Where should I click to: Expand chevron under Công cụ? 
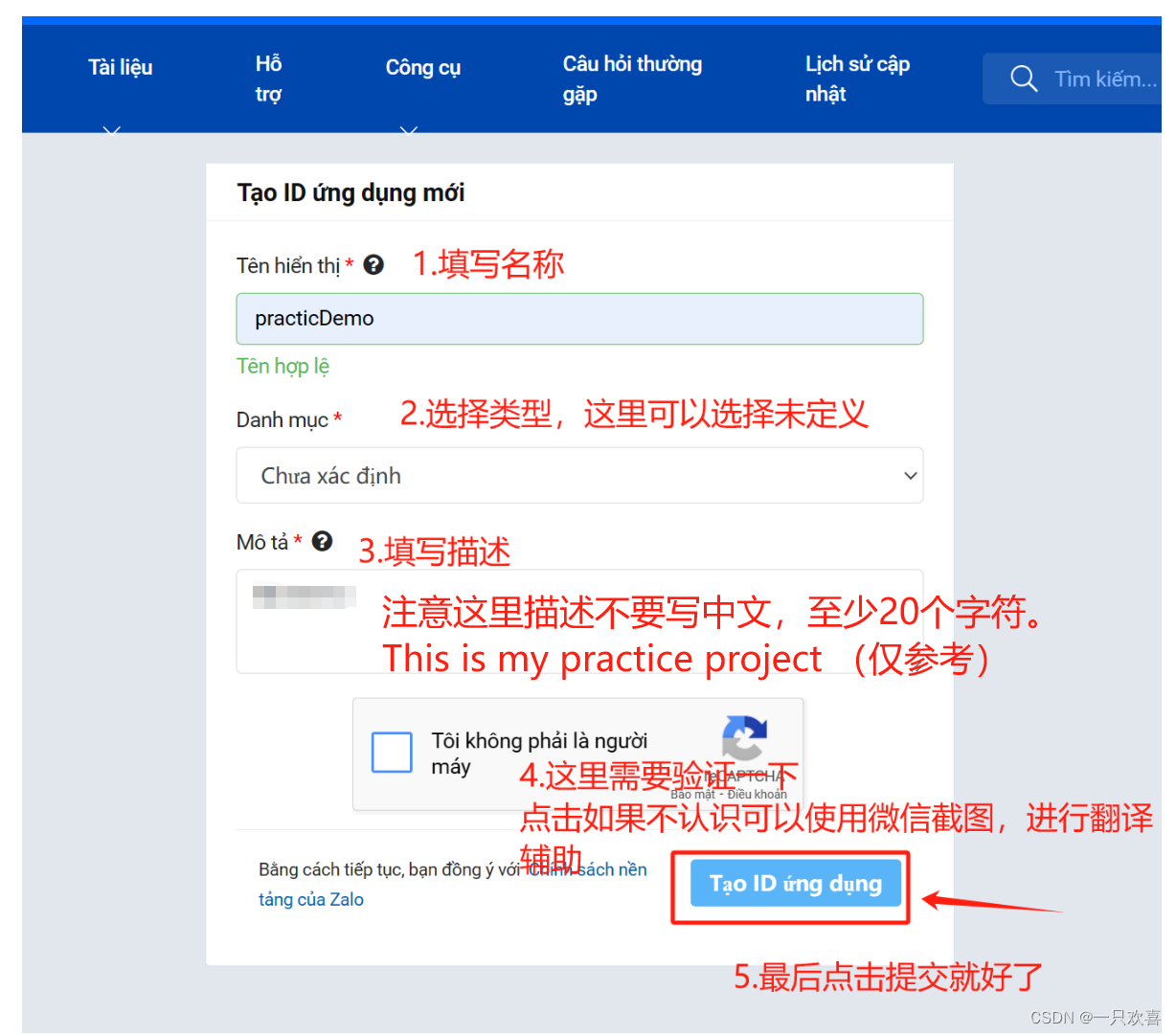(x=409, y=130)
